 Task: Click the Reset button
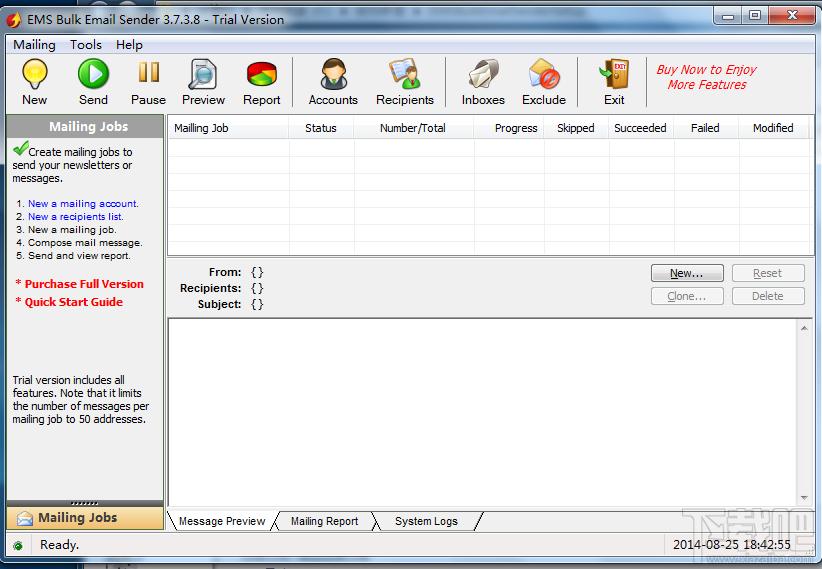(x=768, y=273)
